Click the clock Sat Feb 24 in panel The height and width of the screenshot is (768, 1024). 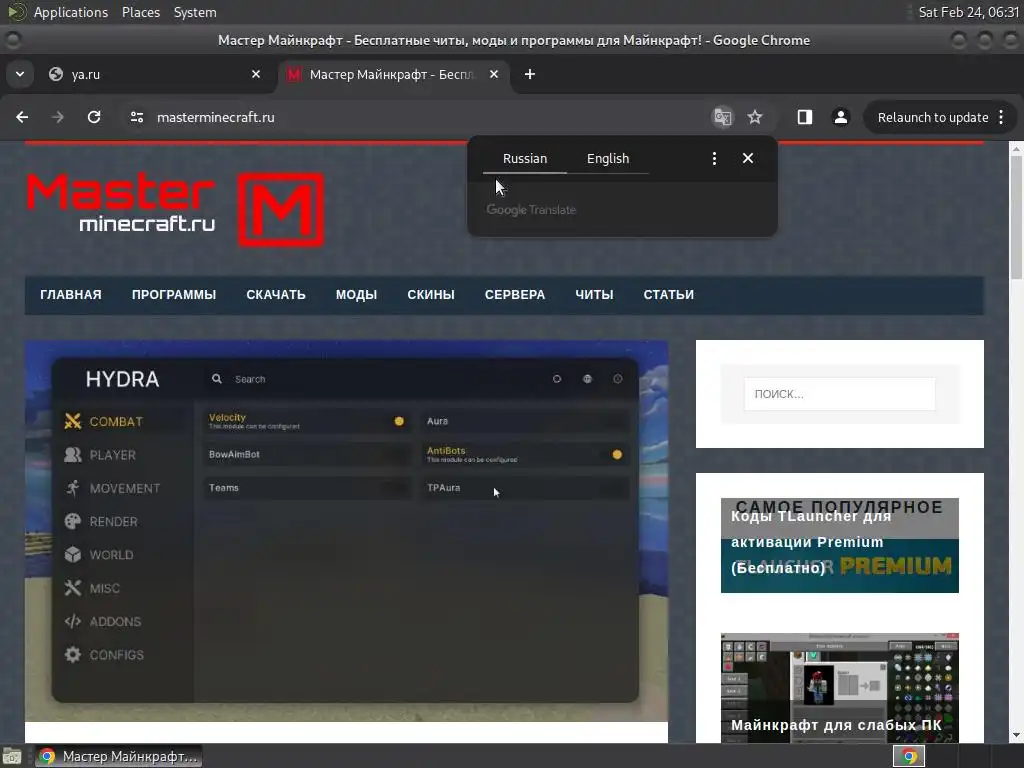point(968,12)
